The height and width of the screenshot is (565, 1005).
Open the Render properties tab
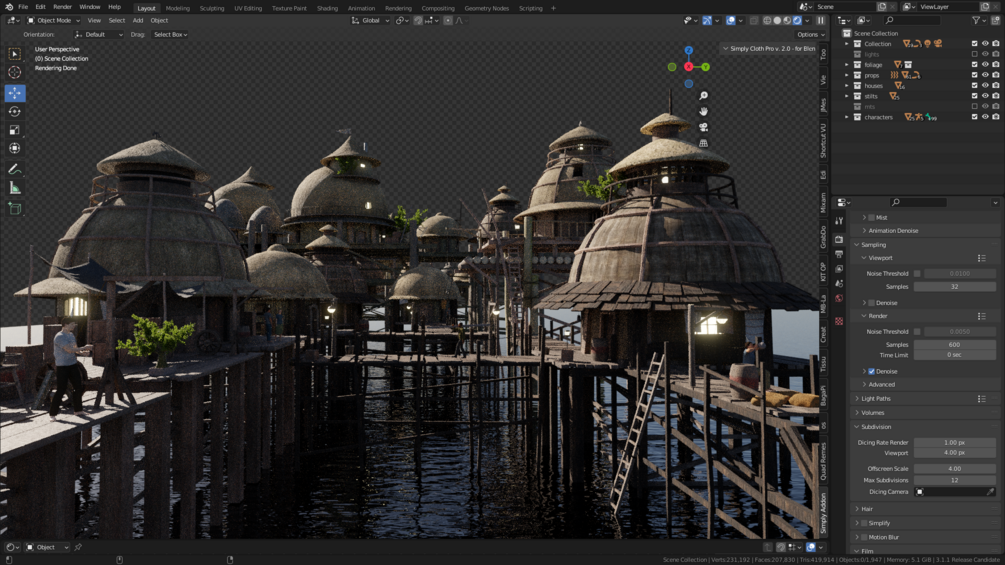pos(839,239)
